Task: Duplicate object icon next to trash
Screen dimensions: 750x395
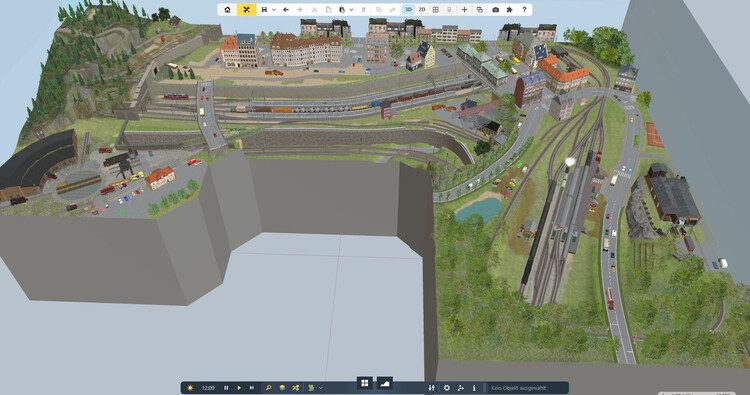Action: point(379,10)
